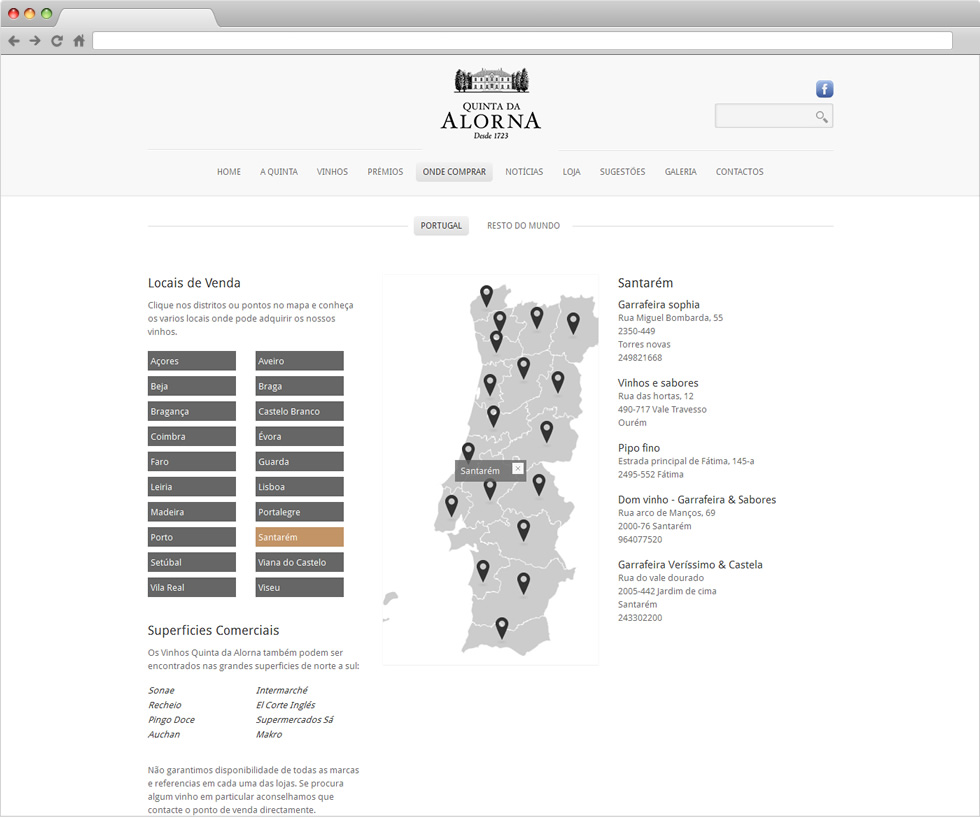Viewport: 980px width, 818px height.
Task: Choose the Açores district button
Action: [x=191, y=361]
